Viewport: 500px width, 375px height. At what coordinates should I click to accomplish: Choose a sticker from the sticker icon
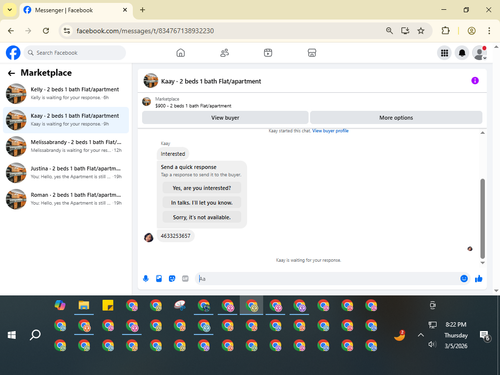point(172,279)
